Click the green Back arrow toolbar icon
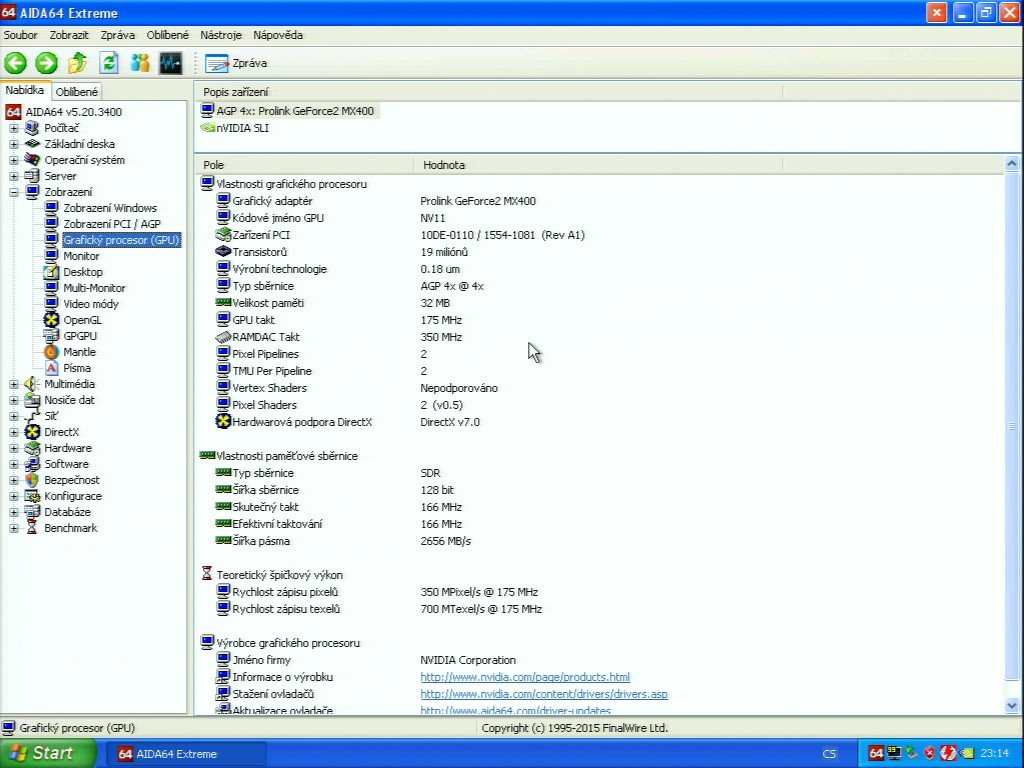The image size is (1024, 768). [x=16, y=63]
